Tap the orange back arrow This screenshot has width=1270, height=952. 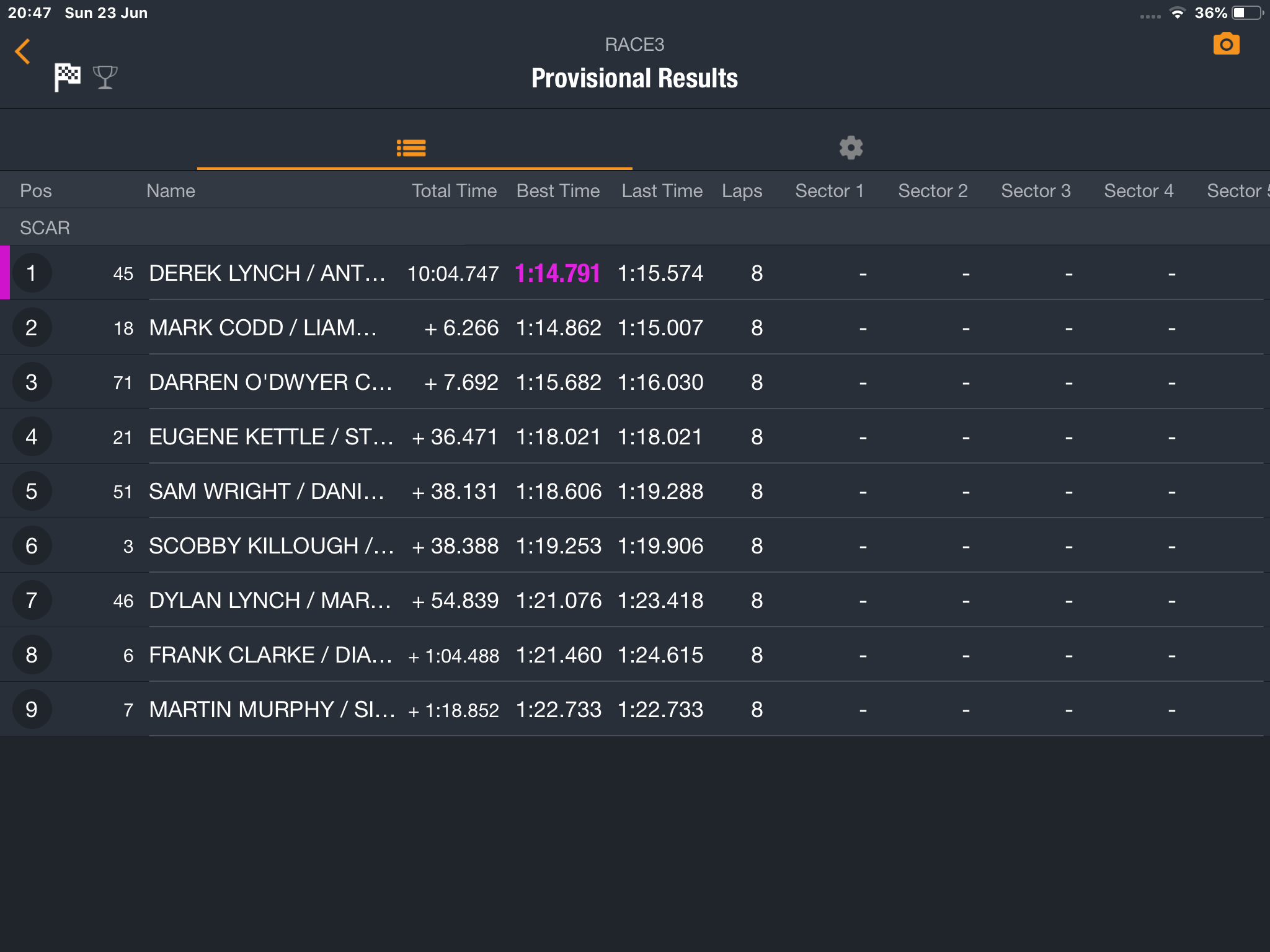point(23,51)
